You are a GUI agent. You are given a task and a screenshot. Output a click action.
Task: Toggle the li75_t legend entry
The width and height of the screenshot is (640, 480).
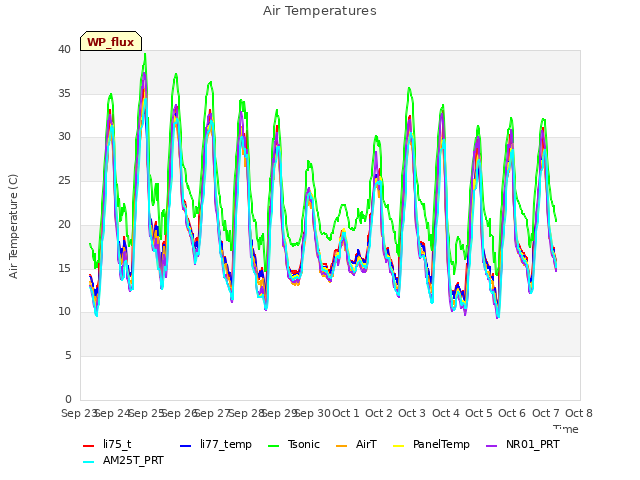pyautogui.click(x=107, y=444)
